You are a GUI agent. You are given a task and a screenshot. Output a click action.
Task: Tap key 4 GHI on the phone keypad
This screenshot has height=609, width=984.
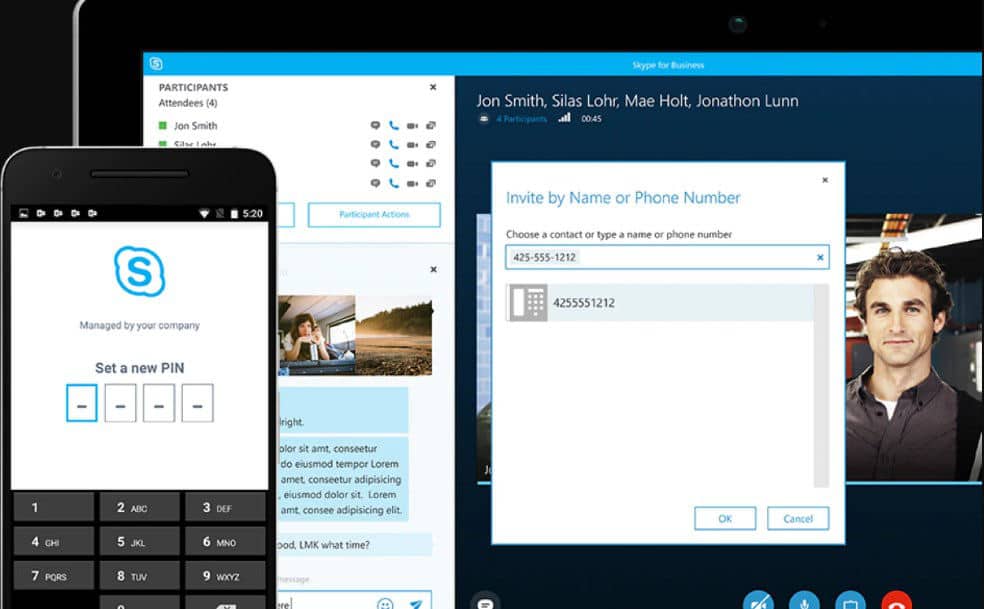[x=54, y=542]
